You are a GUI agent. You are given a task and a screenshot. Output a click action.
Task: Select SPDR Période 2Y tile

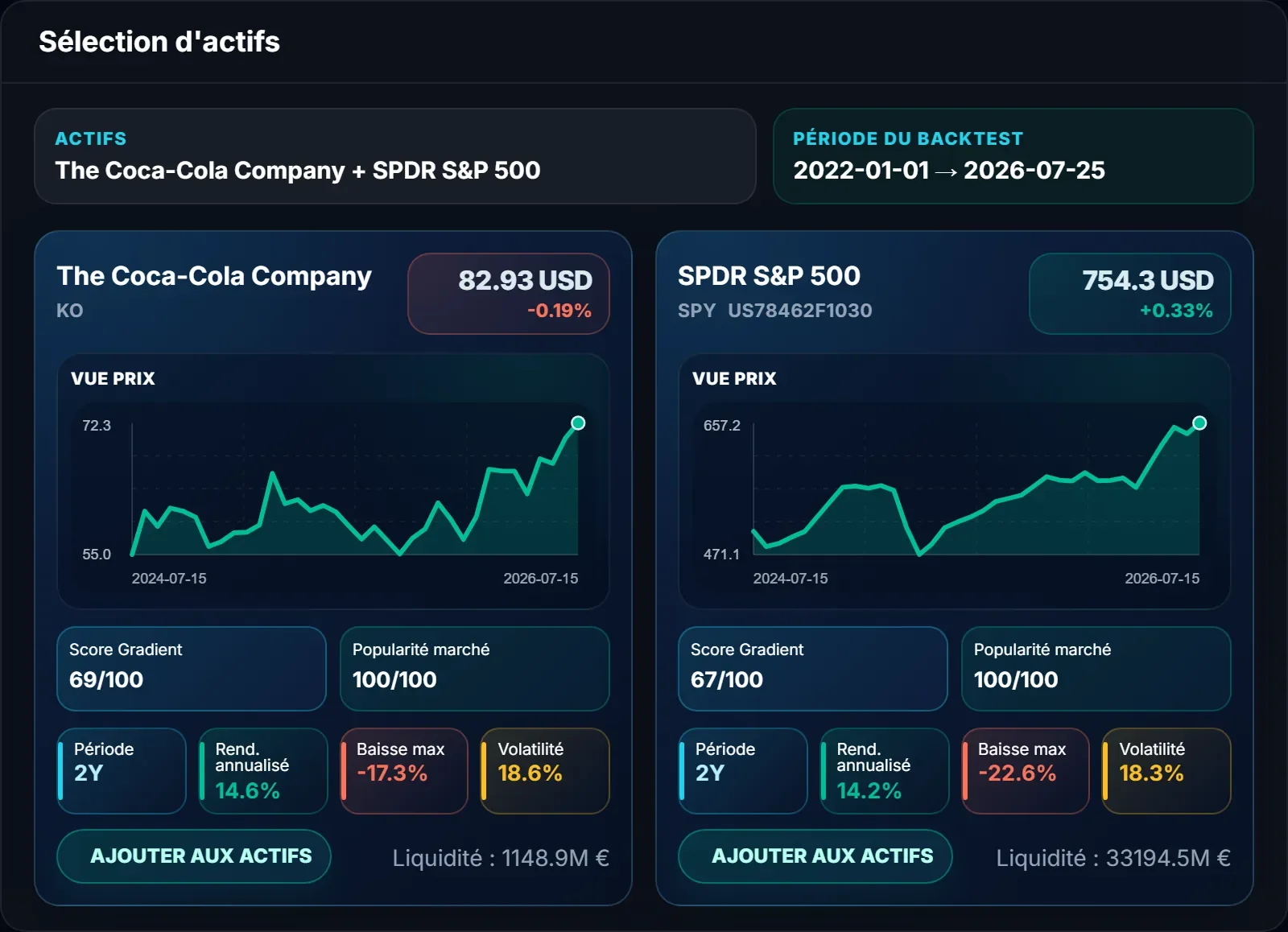[x=743, y=771]
